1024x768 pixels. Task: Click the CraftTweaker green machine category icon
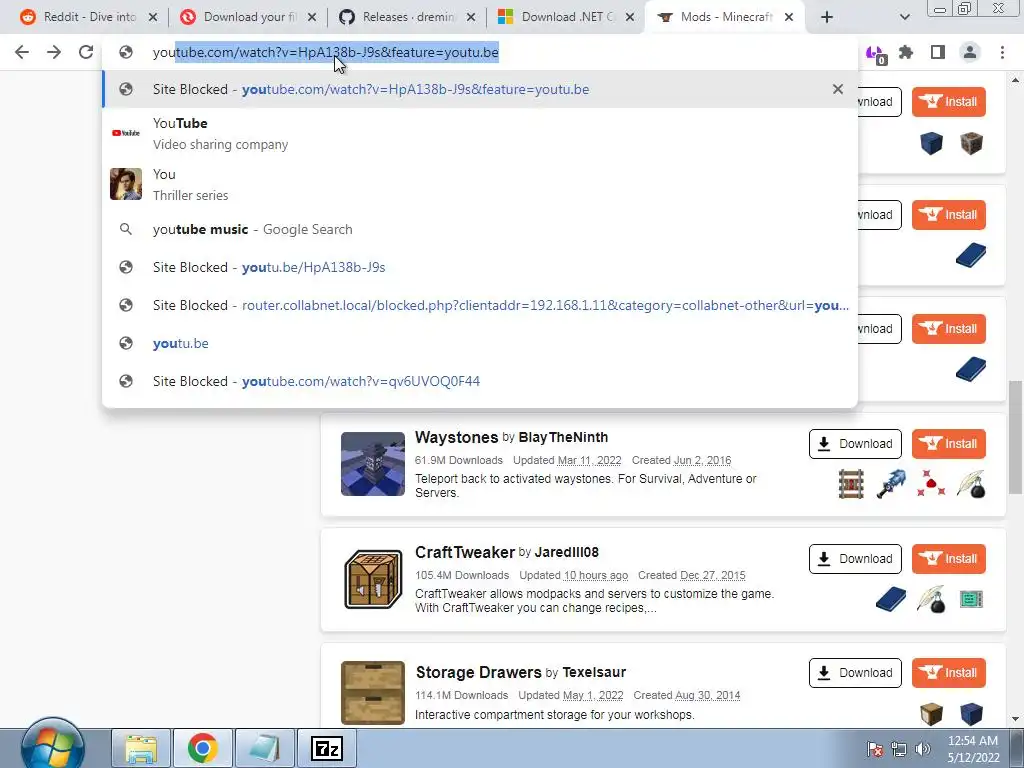coord(971,600)
